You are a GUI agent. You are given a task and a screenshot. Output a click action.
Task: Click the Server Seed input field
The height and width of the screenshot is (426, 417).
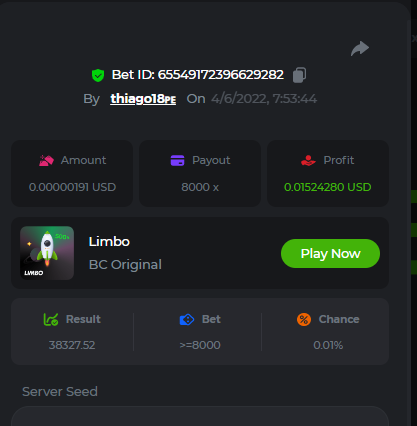(x=200, y=416)
